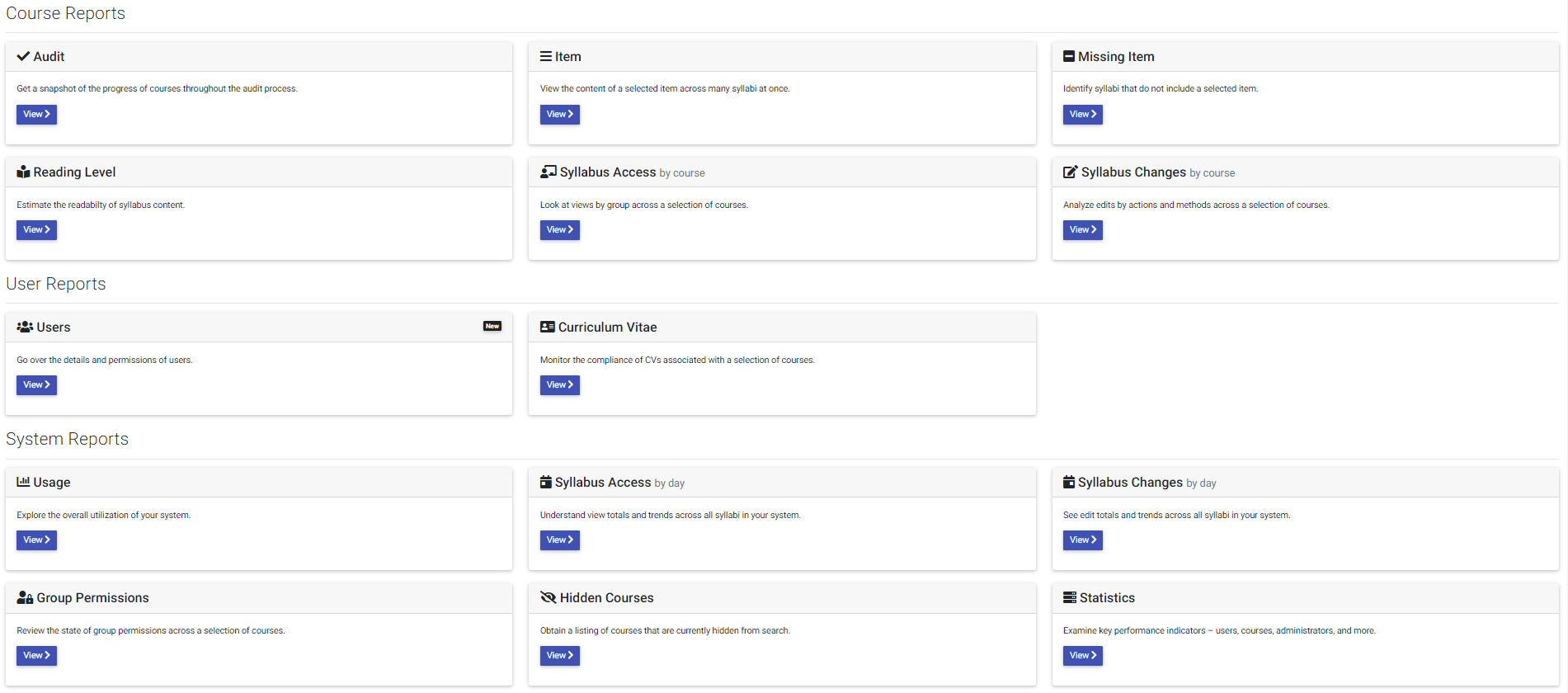This screenshot has width=1568, height=693.
Task: Click the edit-pencil icon for Syllabus Changes by course
Action: 1071,172
